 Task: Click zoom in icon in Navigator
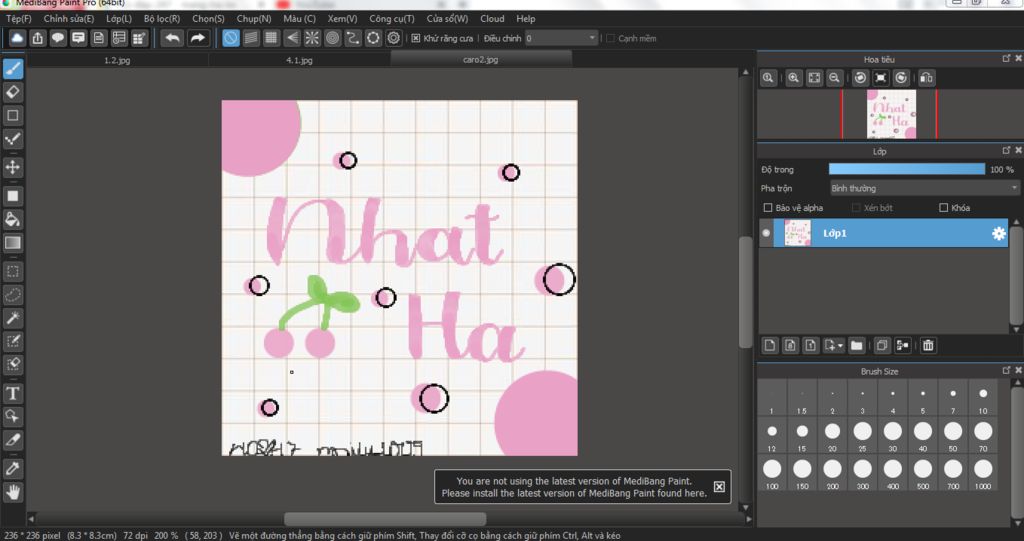(x=793, y=78)
